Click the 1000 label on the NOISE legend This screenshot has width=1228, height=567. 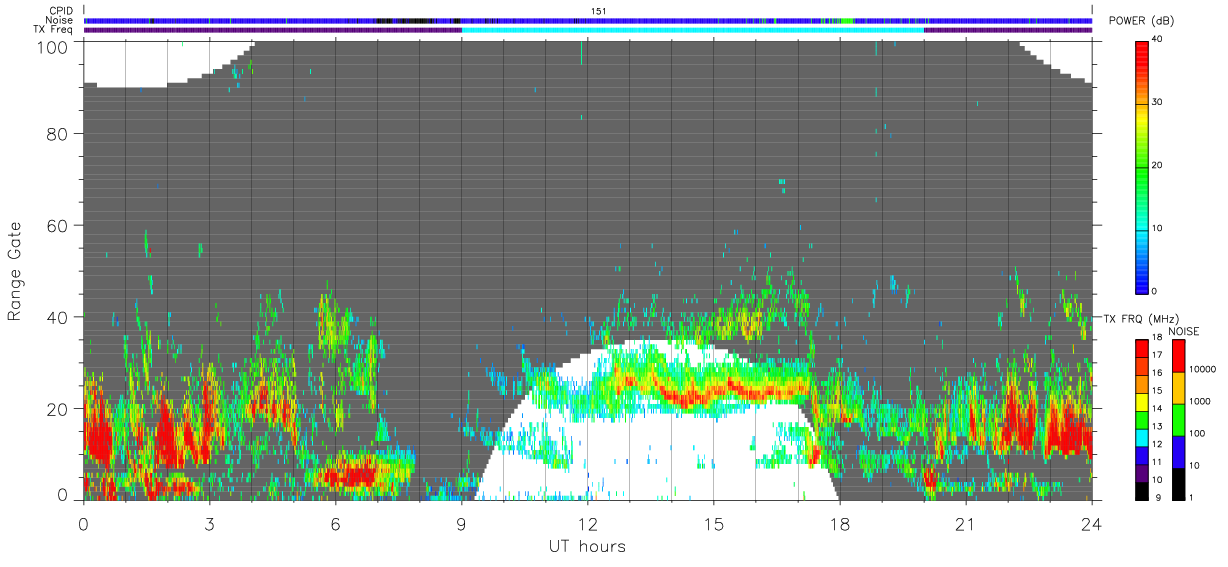(1200, 401)
